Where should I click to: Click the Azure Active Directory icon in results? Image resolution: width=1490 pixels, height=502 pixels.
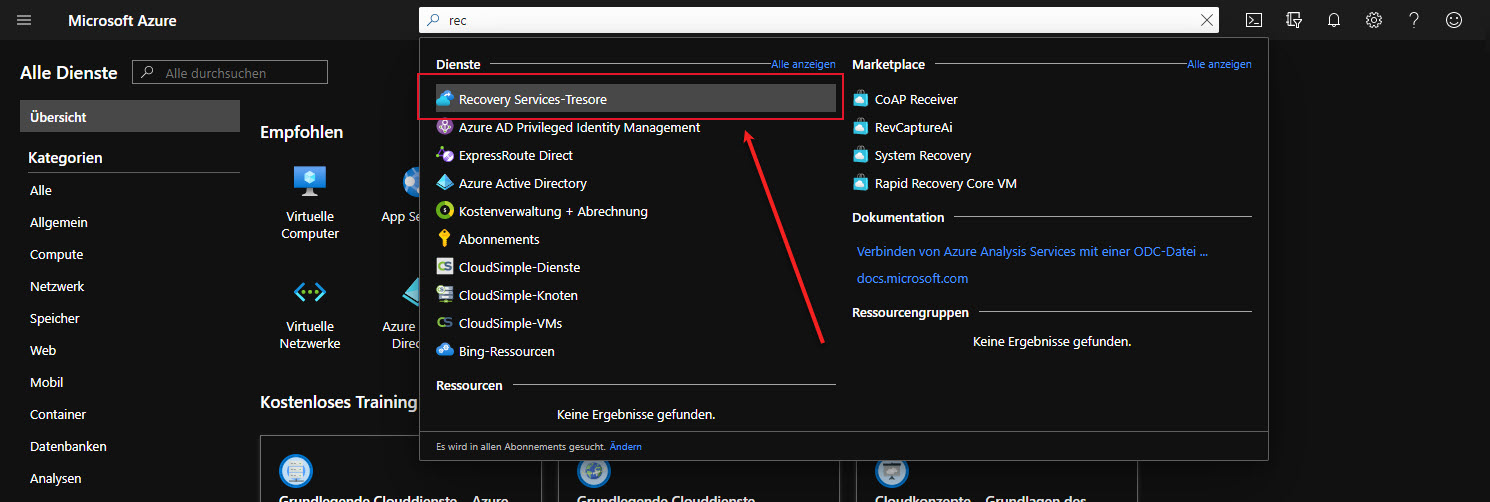(446, 183)
